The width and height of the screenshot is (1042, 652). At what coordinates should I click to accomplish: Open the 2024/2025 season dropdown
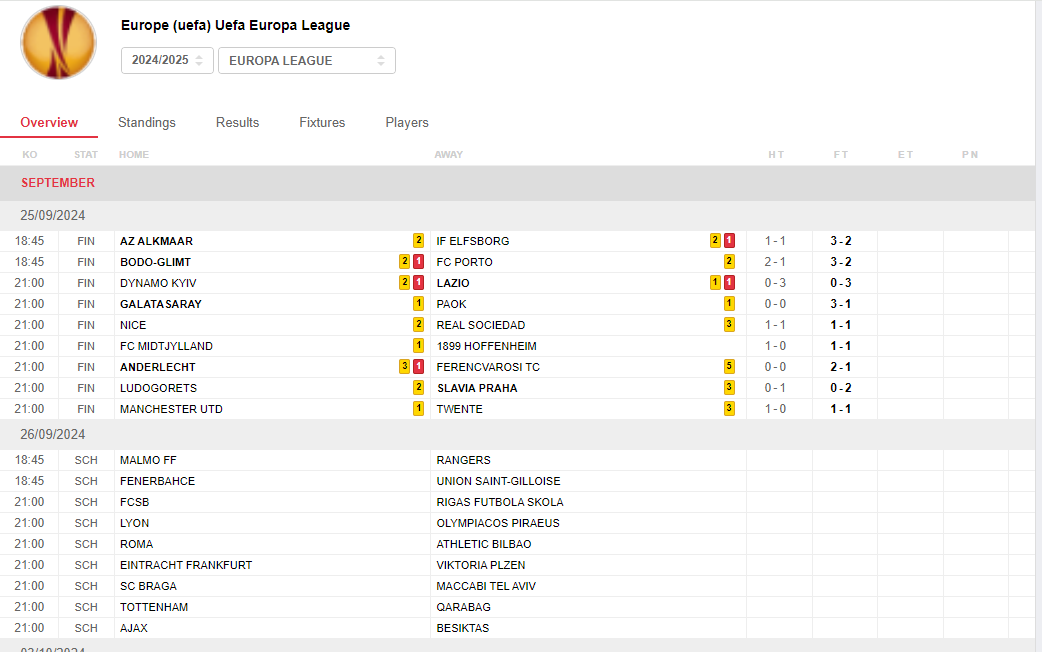pos(167,60)
